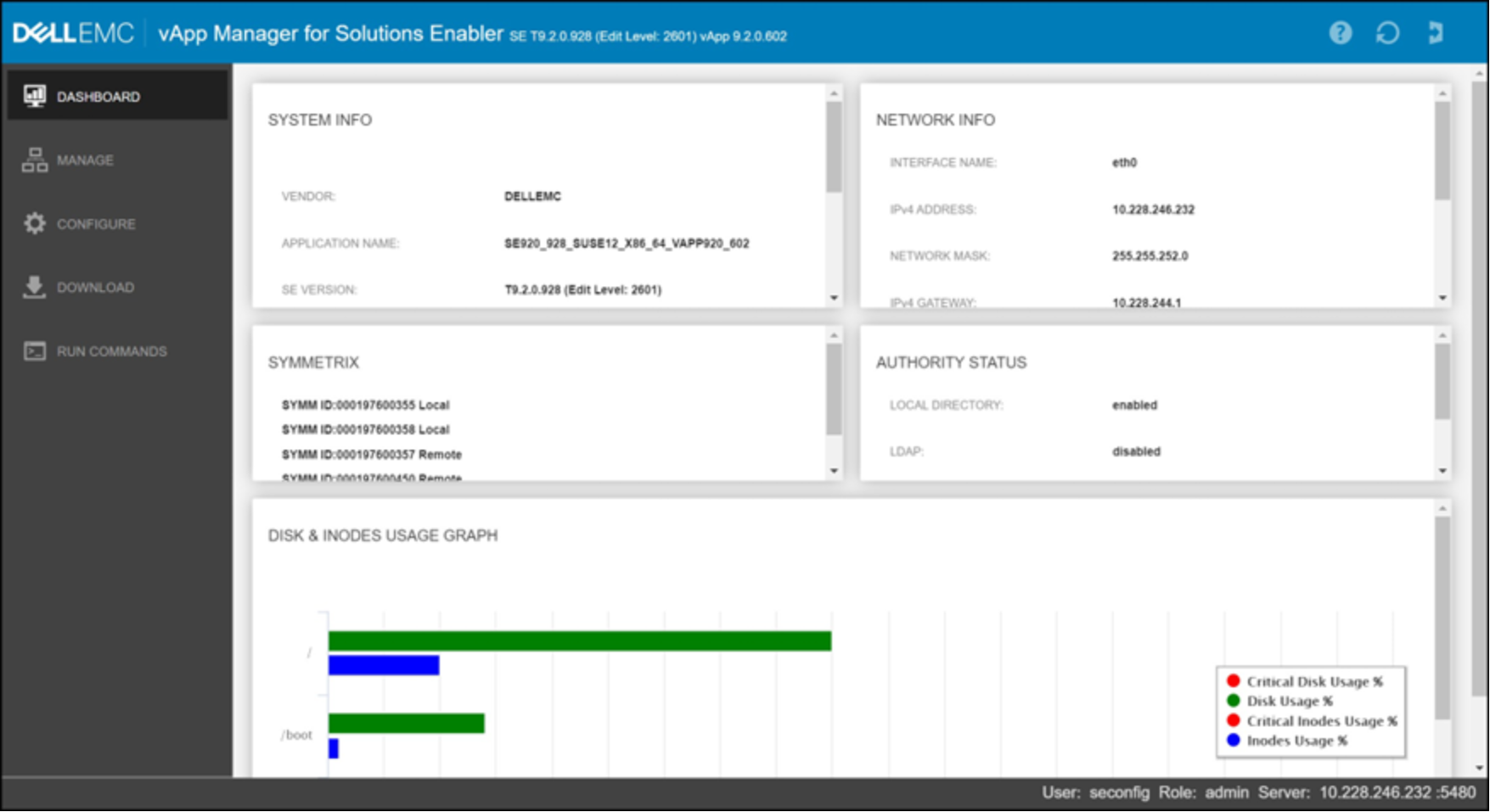Viewport: 1490px width, 812px height.
Task: Click the Run Commands terminal icon
Action: (35, 350)
